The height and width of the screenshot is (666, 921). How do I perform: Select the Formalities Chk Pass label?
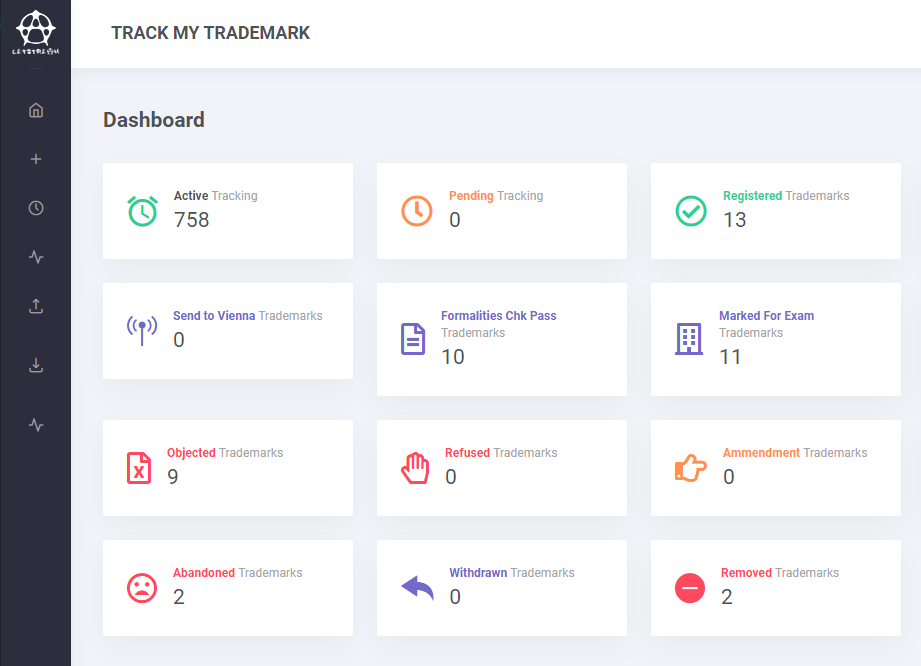tap(499, 315)
